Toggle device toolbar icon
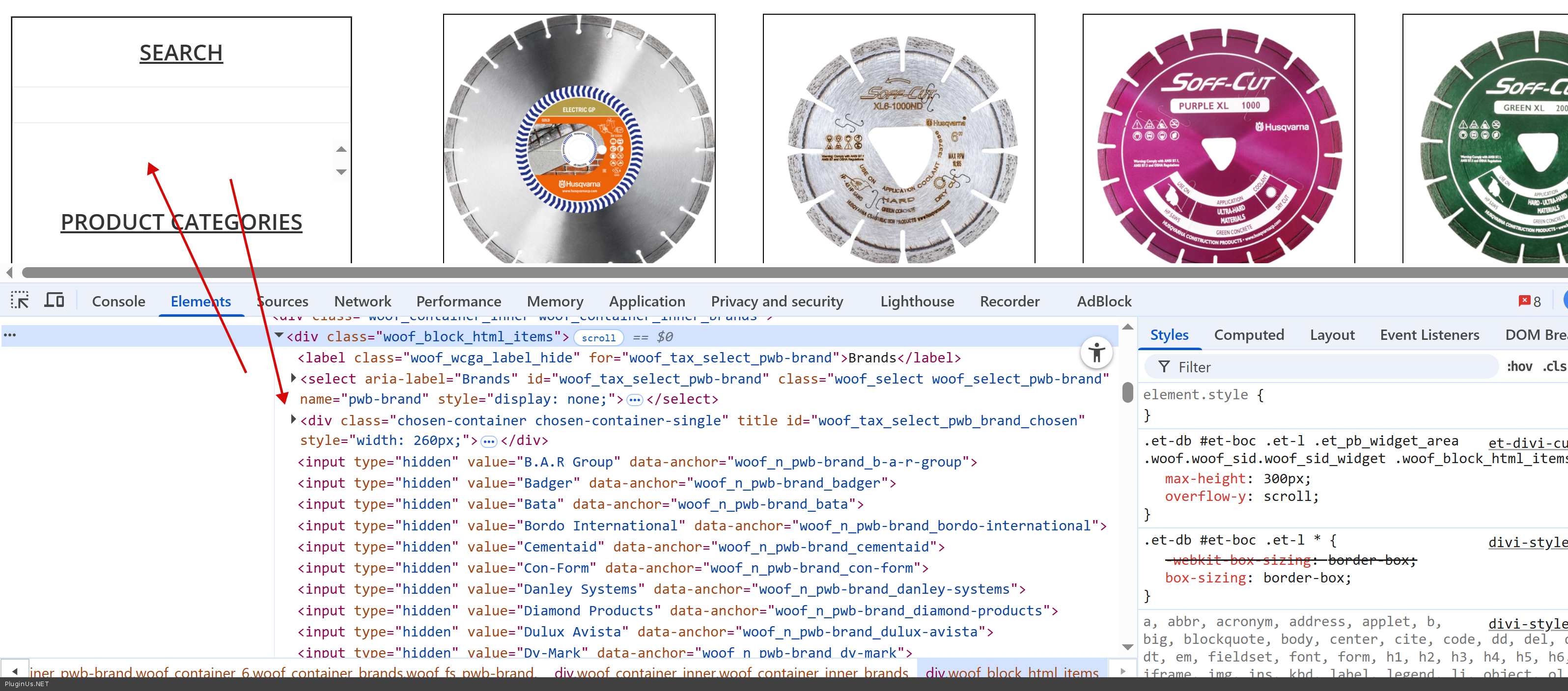Image resolution: width=1568 pixels, height=691 pixels. click(x=54, y=300)
